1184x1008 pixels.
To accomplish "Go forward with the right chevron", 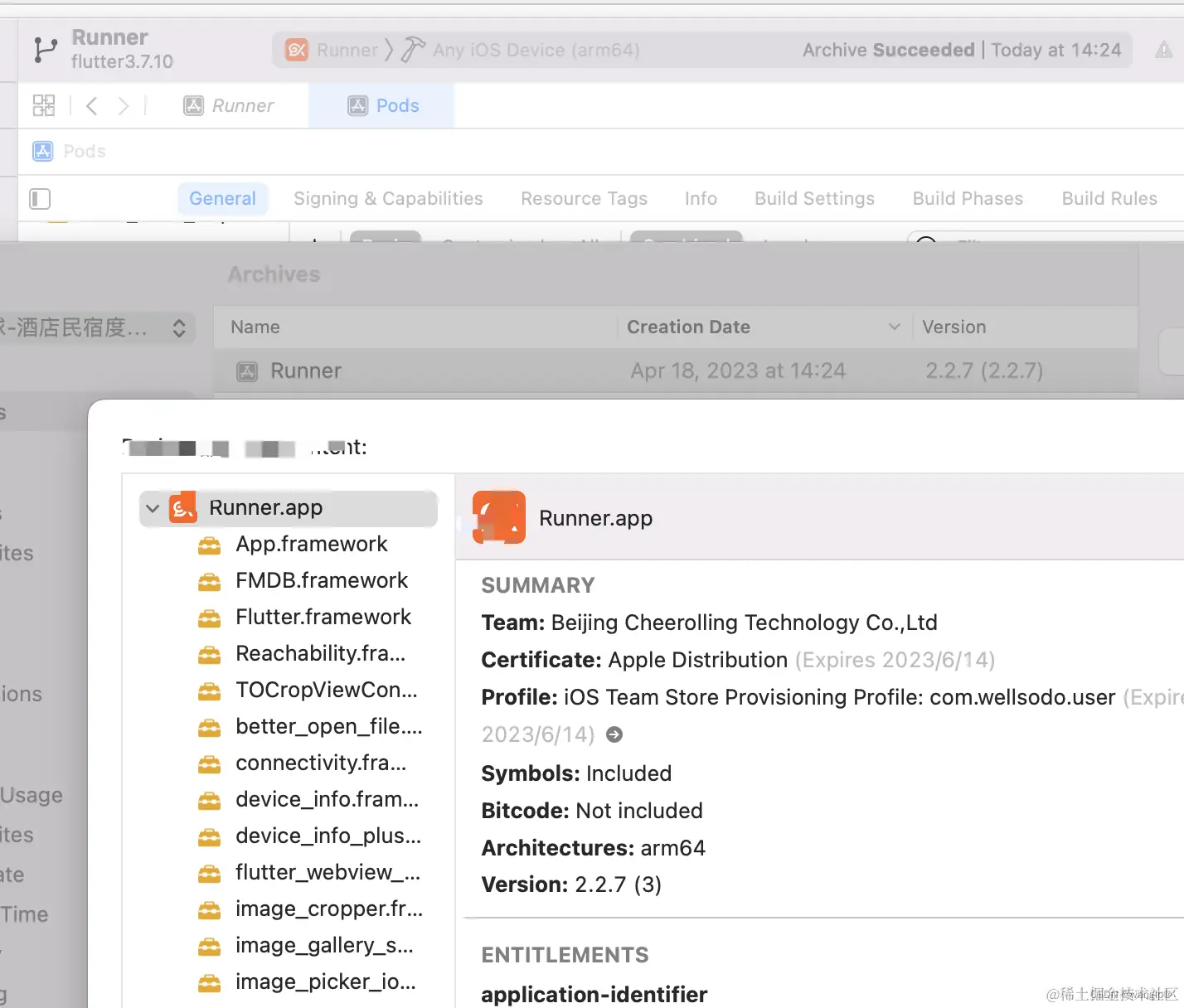I will pyautogui.click(x=123, y=105).
